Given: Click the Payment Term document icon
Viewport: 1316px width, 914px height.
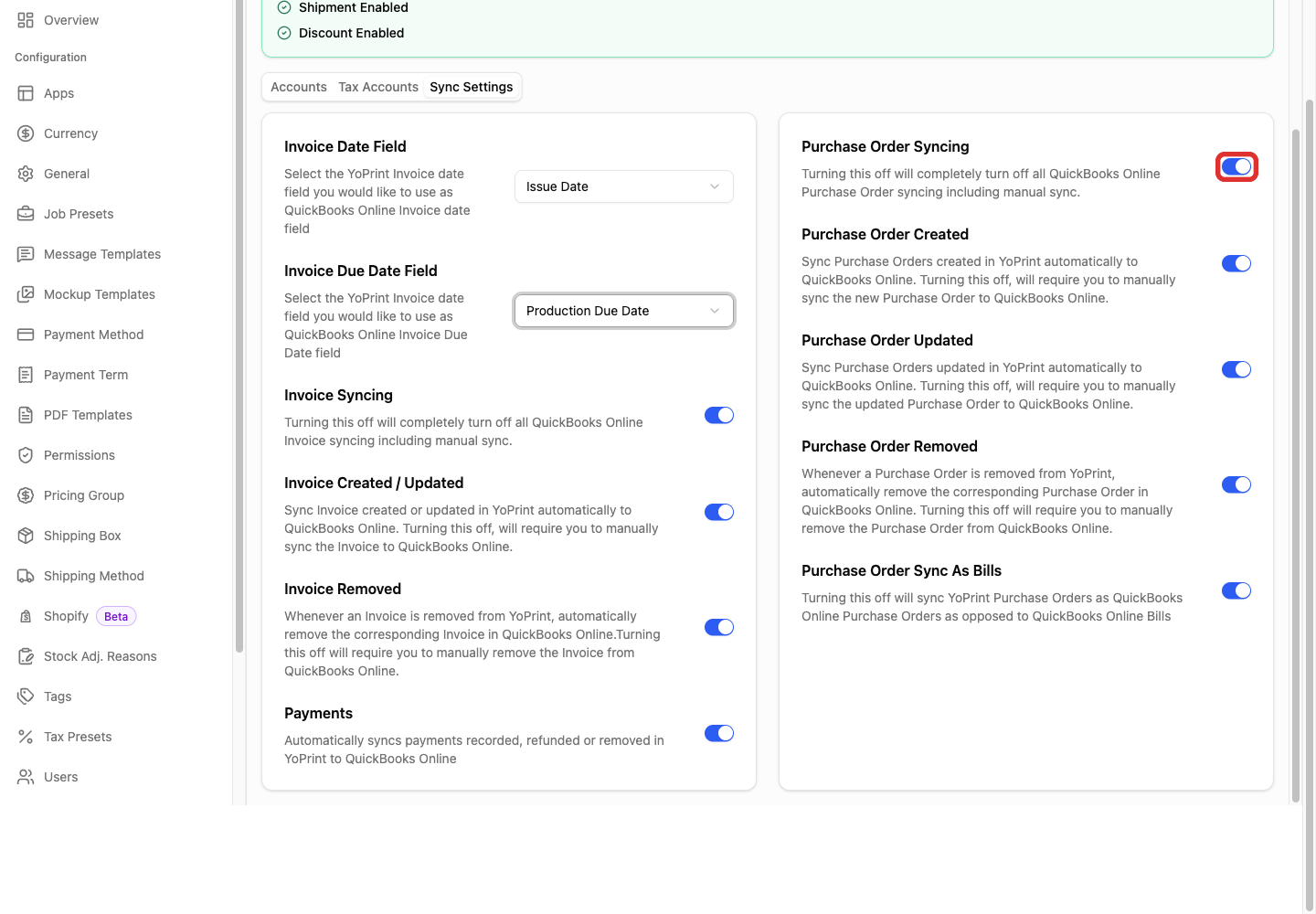Looking at the screenshot, I should coord(26,375).
